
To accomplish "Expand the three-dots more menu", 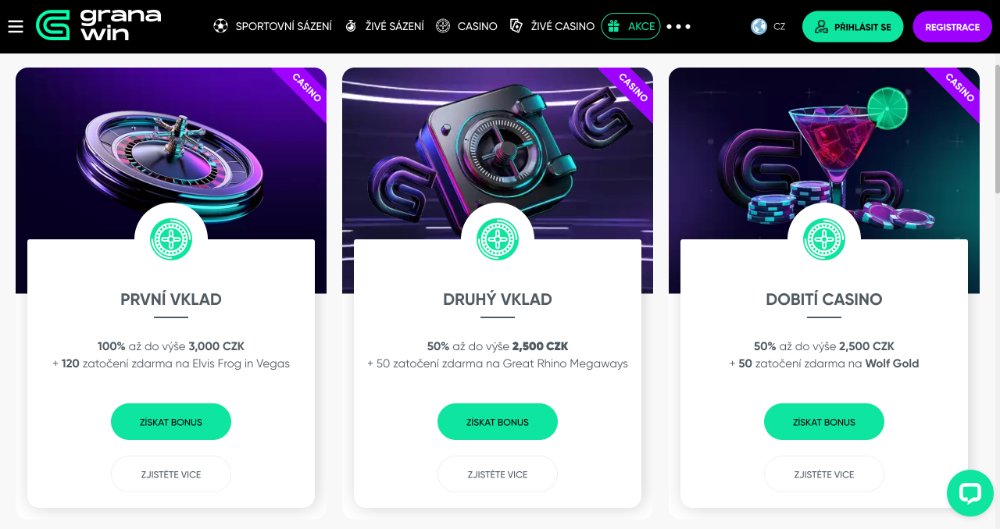I will pyautogui.click(x=679, y=27).
